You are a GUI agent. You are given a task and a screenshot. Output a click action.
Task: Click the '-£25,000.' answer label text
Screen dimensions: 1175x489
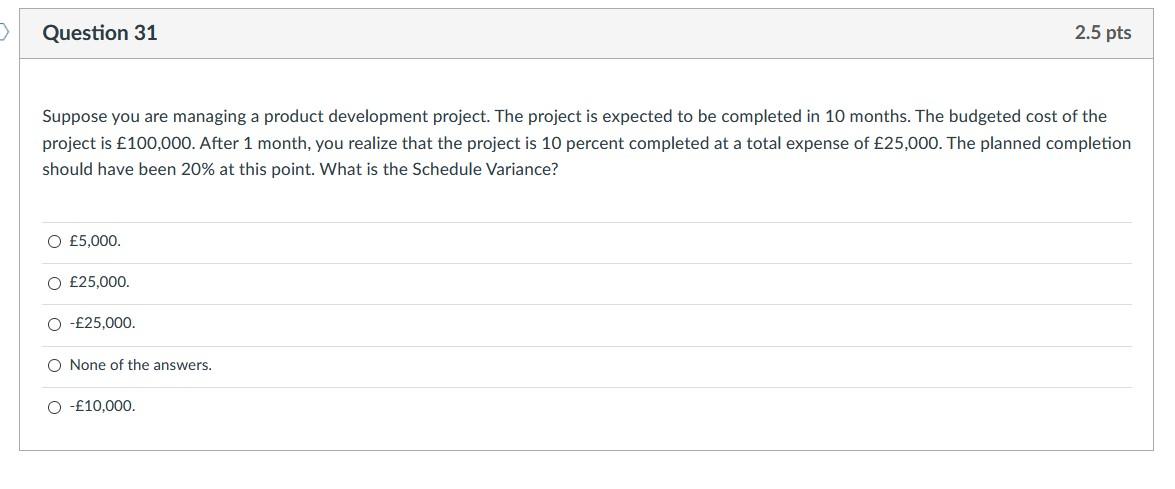102,324
